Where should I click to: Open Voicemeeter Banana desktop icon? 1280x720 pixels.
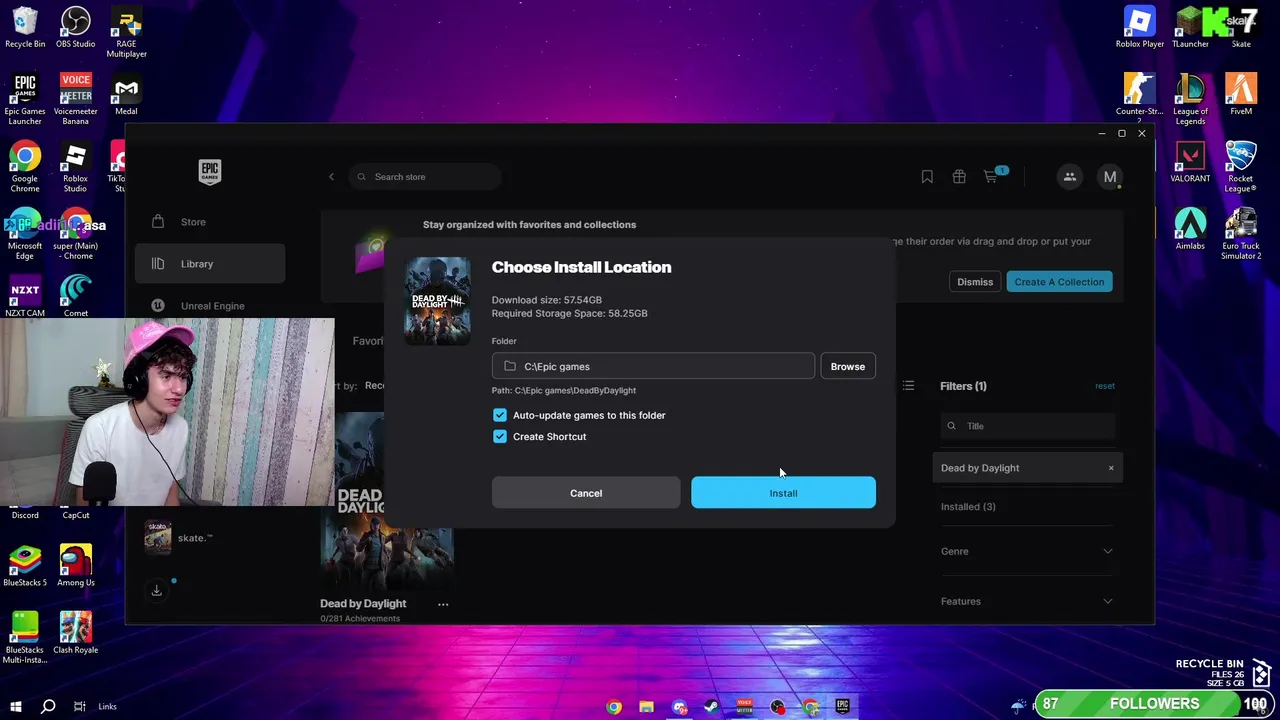pyautogui.click(x=76, y=99)
